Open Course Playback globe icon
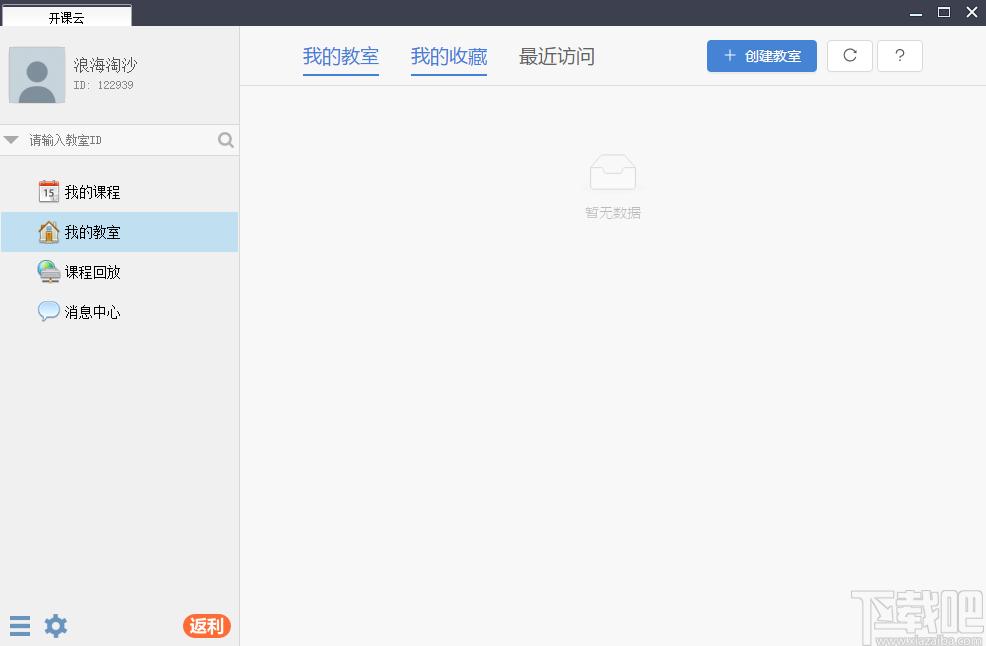This screenshot has height=646, width=986. 48,272
